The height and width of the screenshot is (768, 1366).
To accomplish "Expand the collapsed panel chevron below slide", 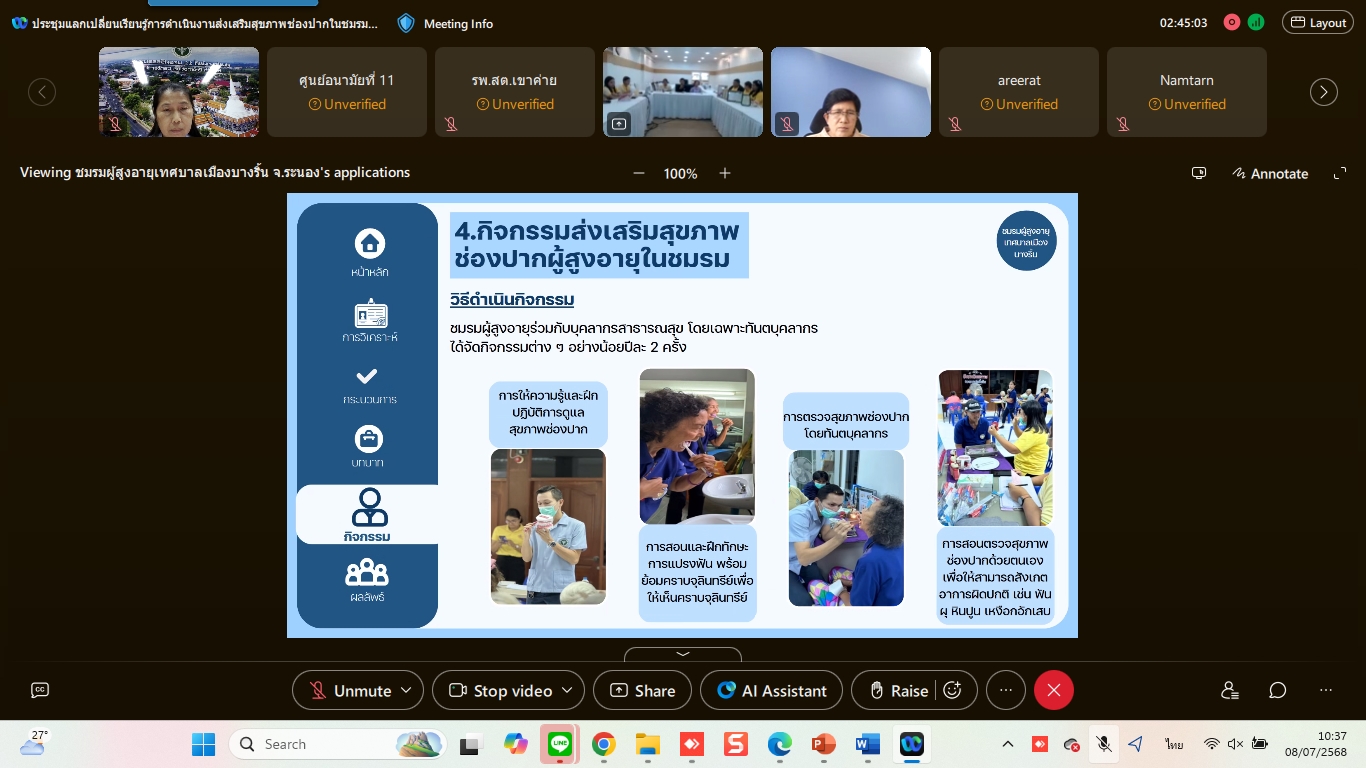I will click(x=683, y=654).
